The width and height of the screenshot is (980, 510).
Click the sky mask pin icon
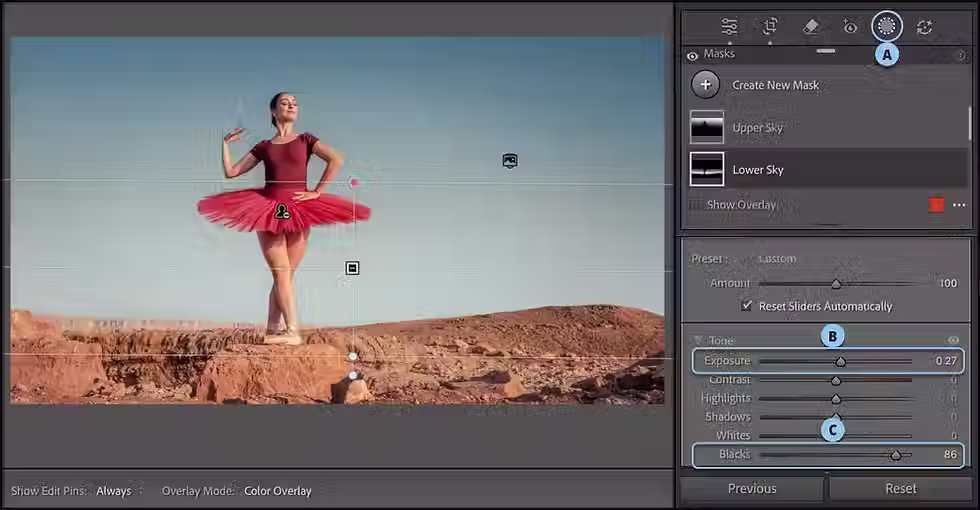pyautogui.click(x=510, y=161)
